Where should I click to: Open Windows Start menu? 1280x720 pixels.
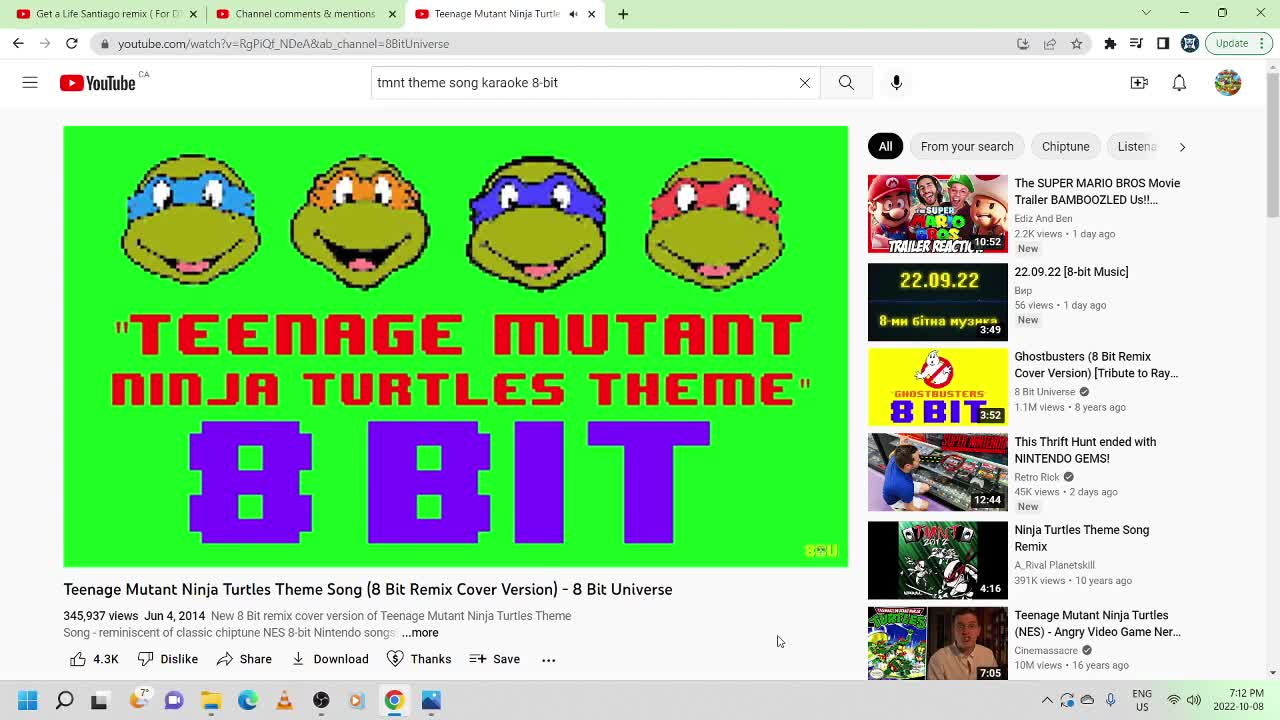pyautogui.click(x=27, y=700)
